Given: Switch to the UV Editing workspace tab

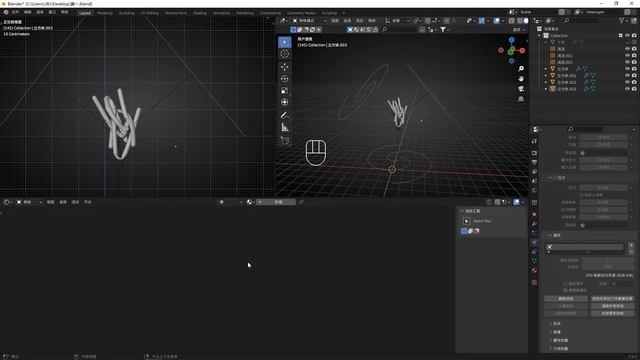Looking at the screenshot, I should 149,13.
